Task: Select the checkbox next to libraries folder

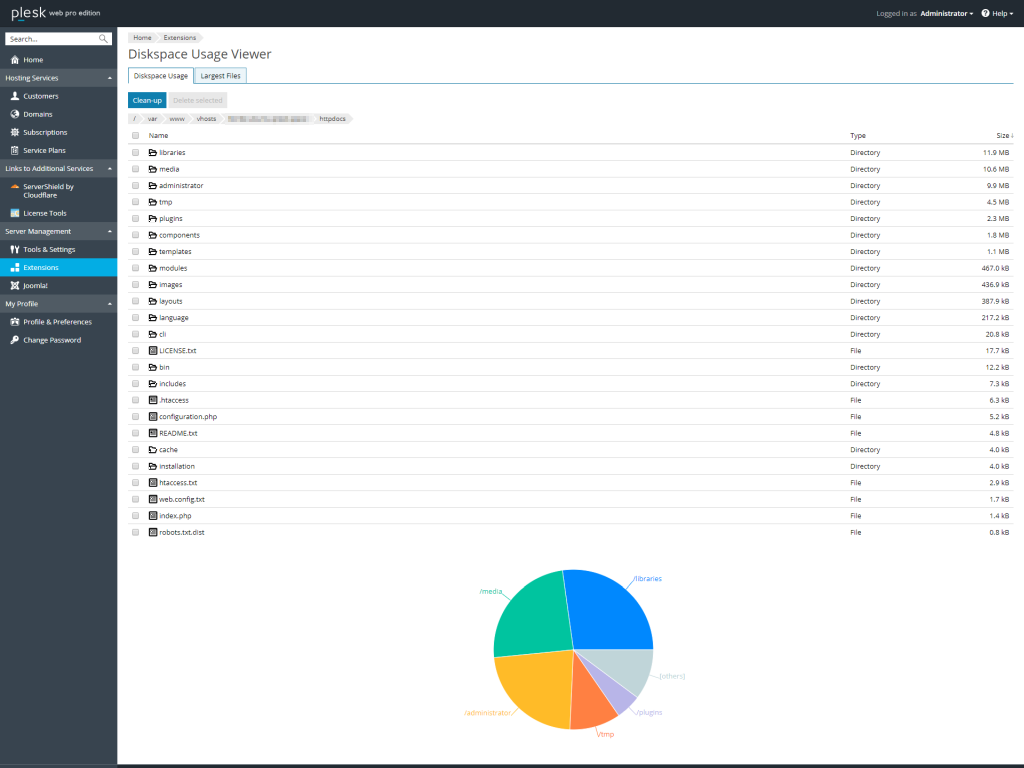Action: click(x=136, y=152)
